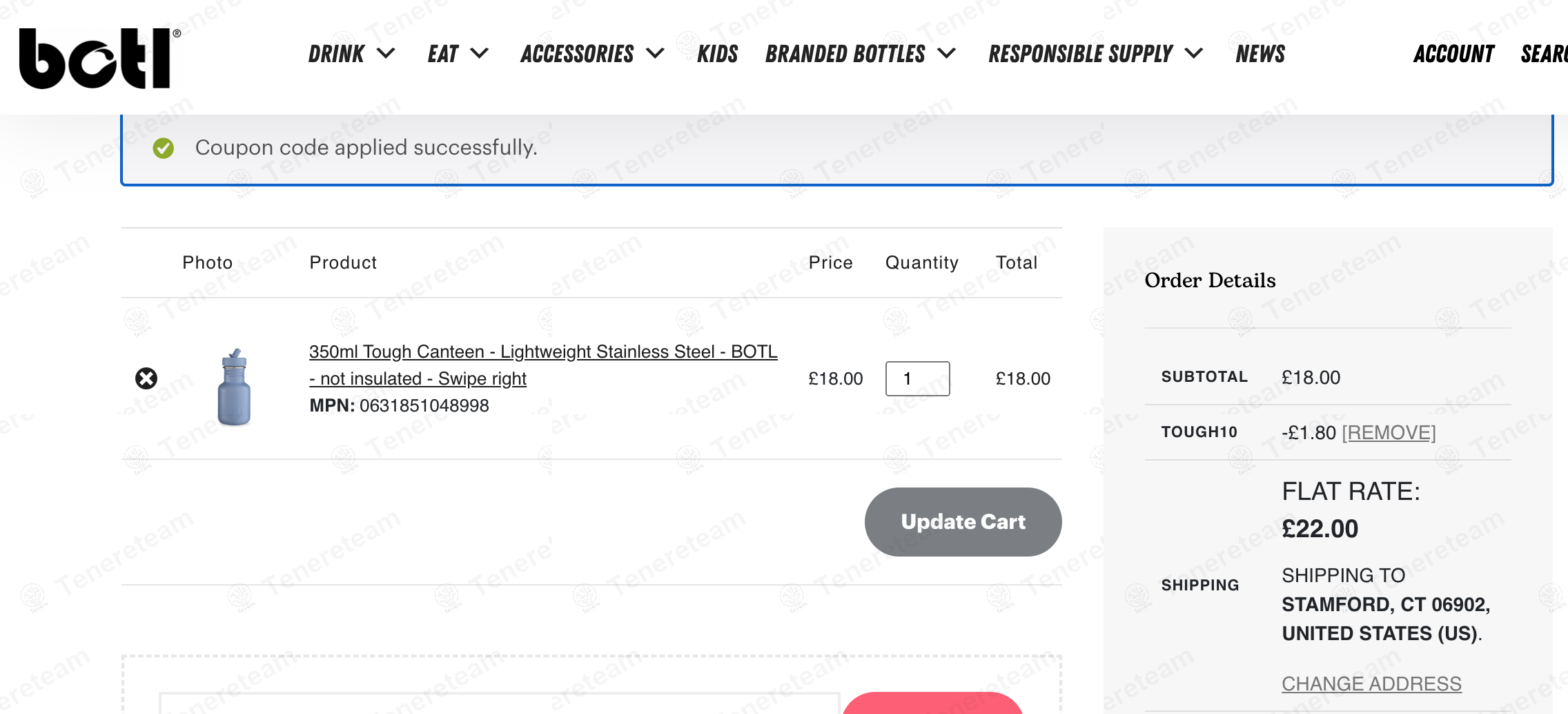Remove the canteen item from cart

click(x=146, y=378)
